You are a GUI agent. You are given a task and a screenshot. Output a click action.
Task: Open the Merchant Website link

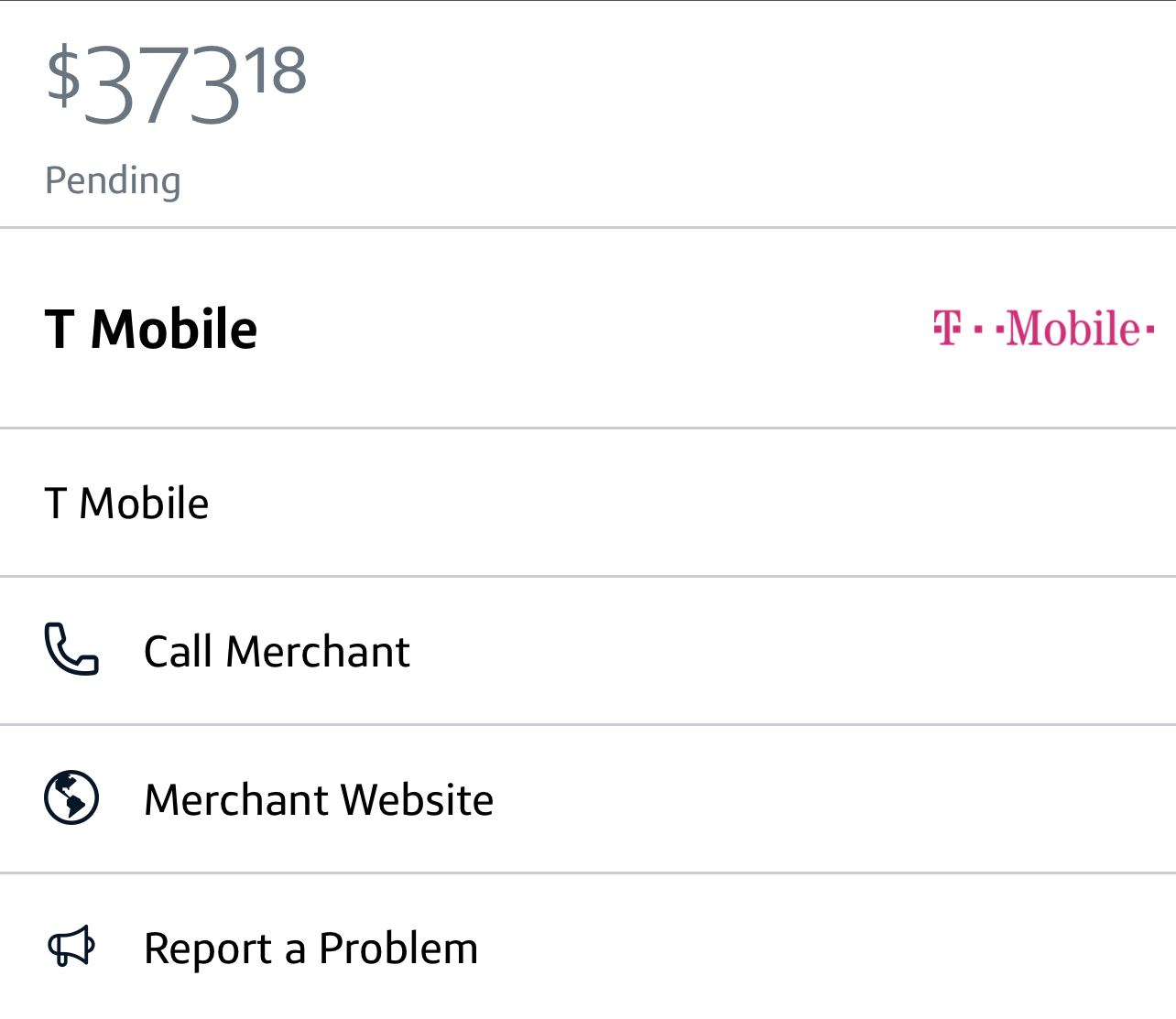coord(319,800)
